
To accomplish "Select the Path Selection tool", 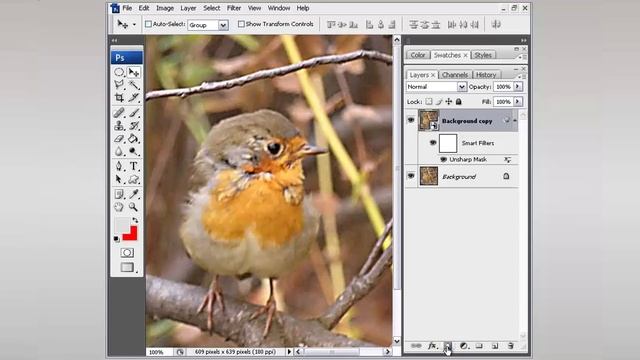I will click(x=119, y=179).
